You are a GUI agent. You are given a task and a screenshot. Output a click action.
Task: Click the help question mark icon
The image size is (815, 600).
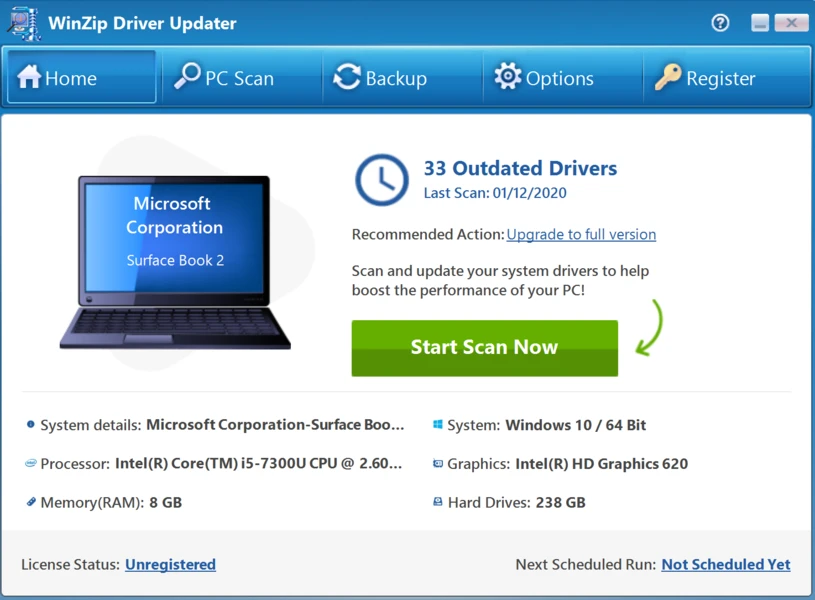tap(720, 23)
